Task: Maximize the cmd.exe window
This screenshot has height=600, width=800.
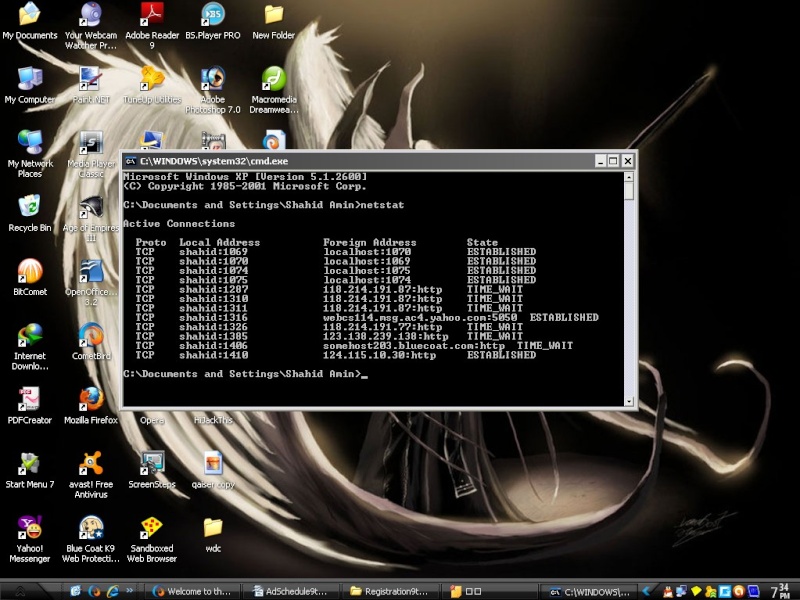Action: coord(613,161)
